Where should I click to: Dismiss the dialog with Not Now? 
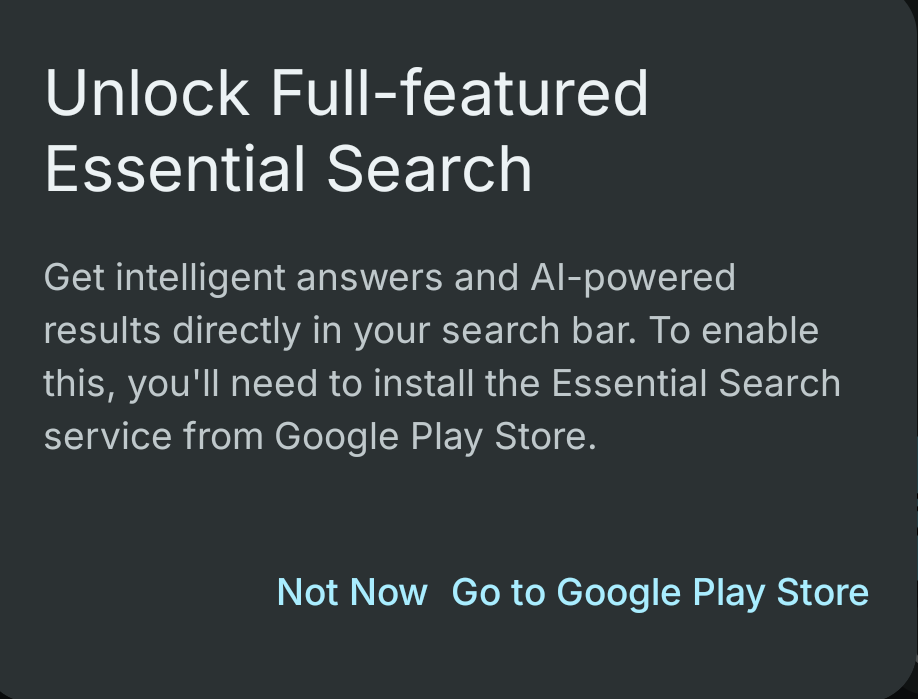(x=352, y=592)
